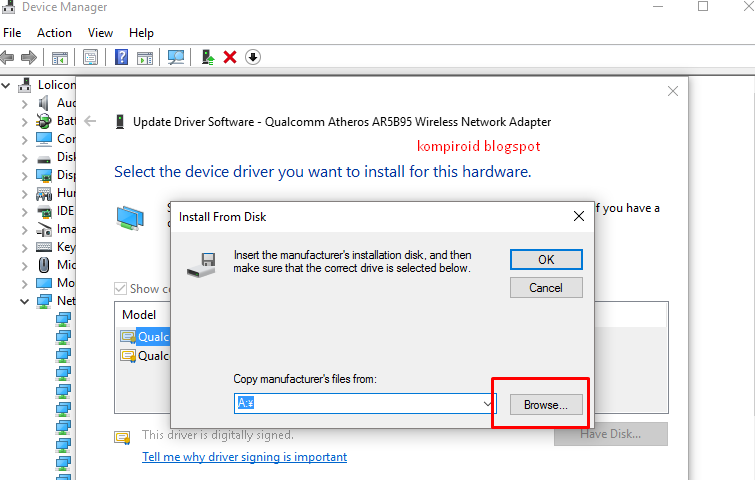Select the Disk drives category icon
Image resolution: width=755 pixels, height=480 pixels.
tap(44, 159)
